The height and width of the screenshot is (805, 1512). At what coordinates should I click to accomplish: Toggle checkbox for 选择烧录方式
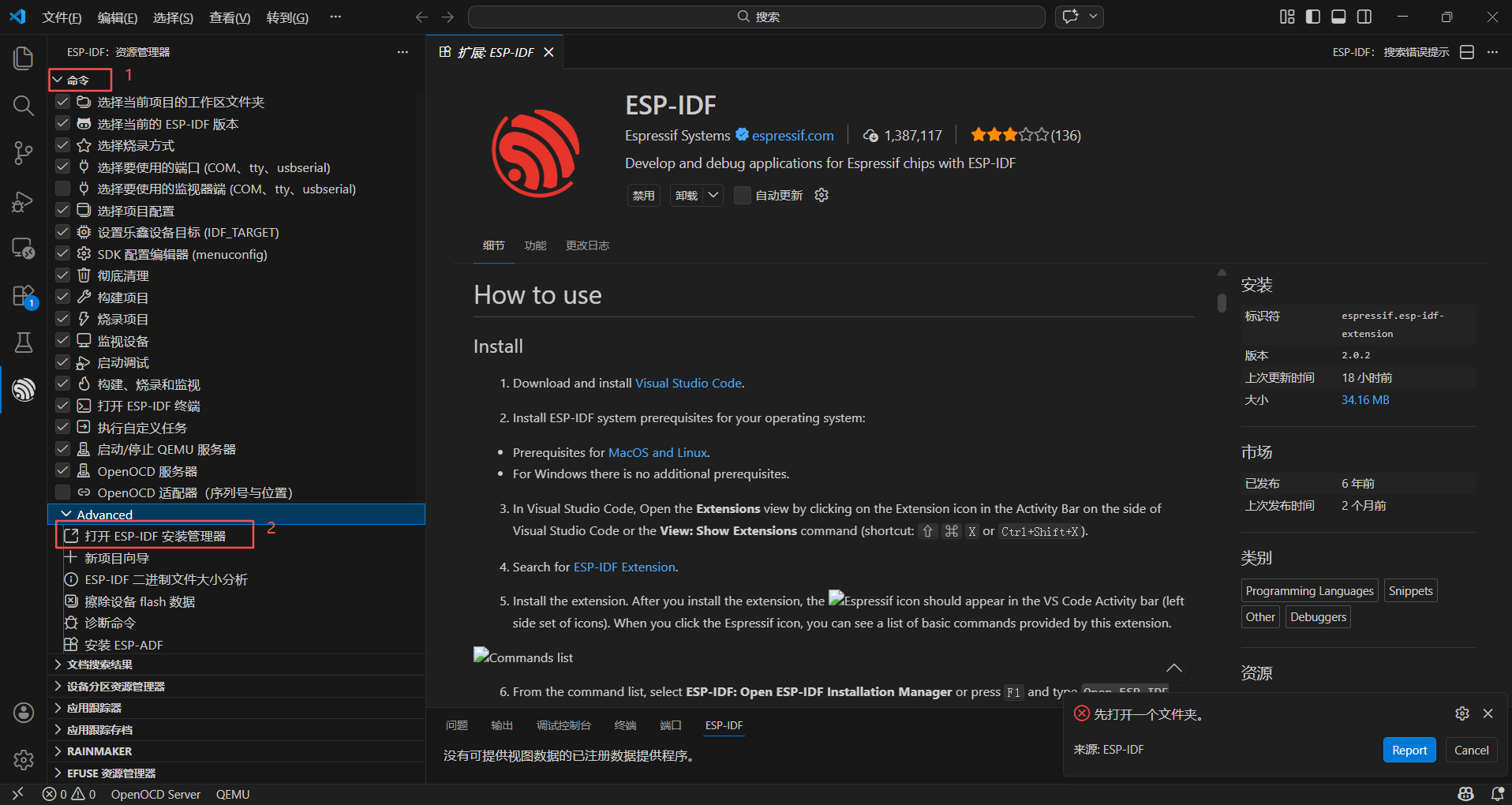pos(63,145)
